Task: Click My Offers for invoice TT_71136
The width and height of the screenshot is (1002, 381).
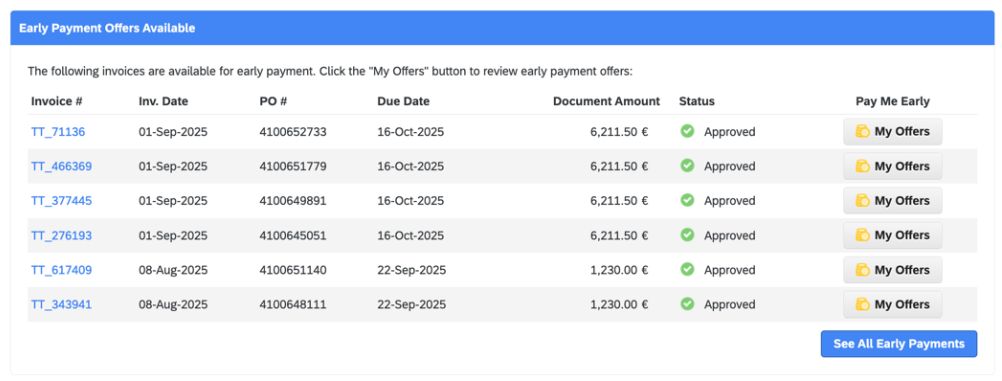Action: [x=893, y=132]
